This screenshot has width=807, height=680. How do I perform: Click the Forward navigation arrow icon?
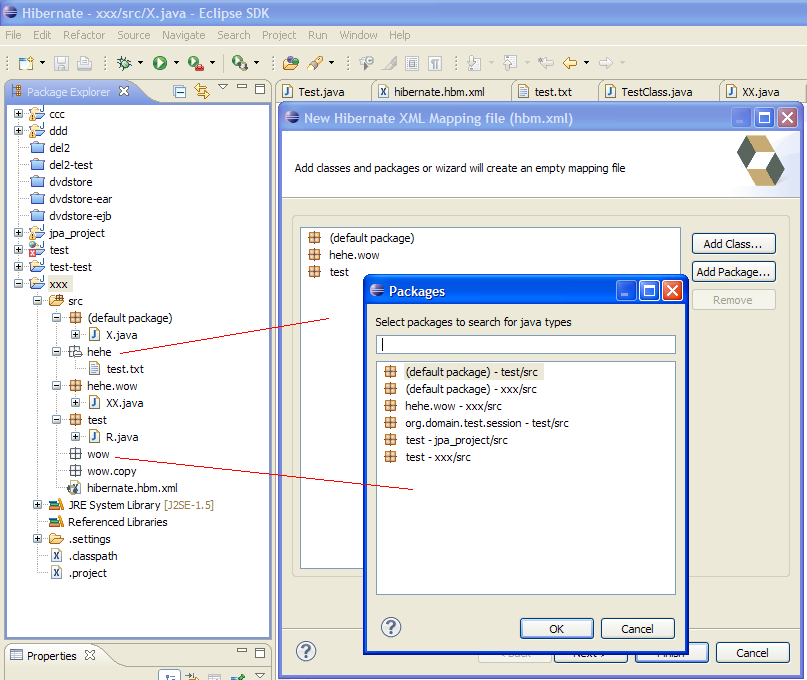tap(606, 63)
